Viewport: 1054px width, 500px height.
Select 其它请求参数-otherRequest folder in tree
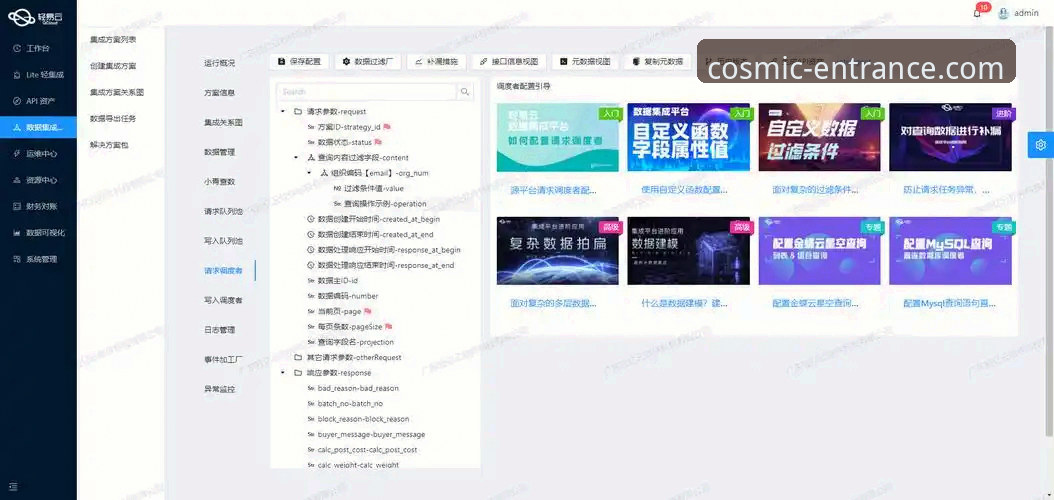pos(354,357)
